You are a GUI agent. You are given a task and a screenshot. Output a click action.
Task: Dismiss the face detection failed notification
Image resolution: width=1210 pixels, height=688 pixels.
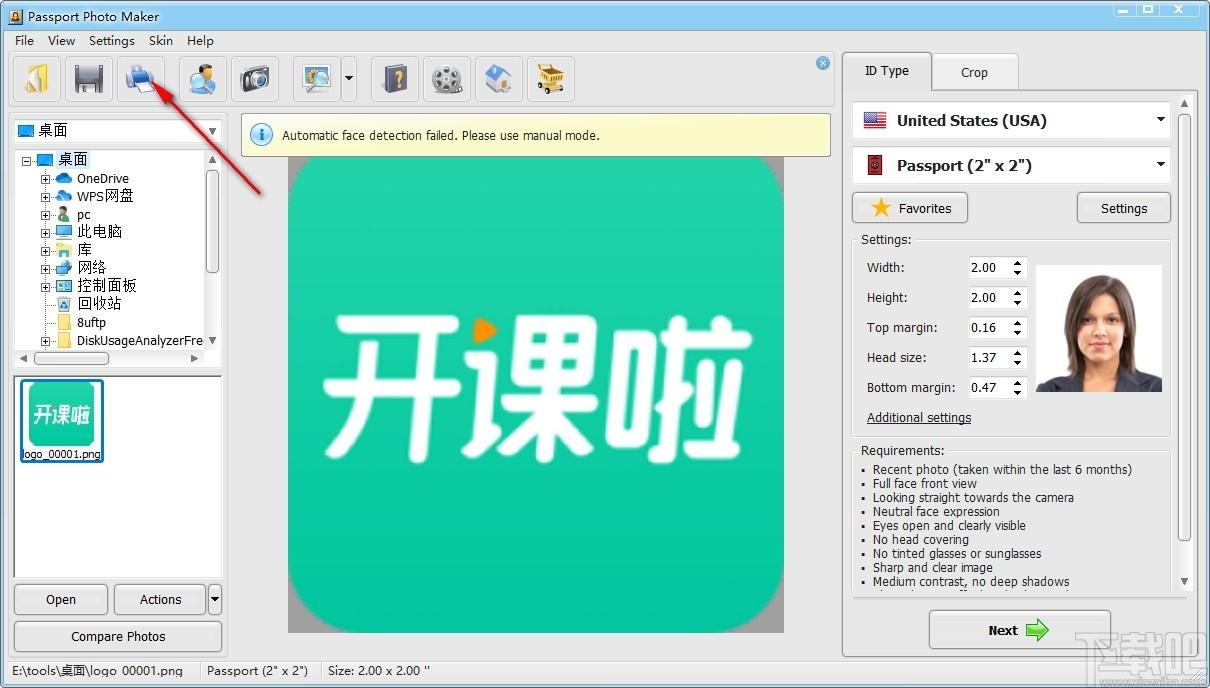(x=823, y=63)
